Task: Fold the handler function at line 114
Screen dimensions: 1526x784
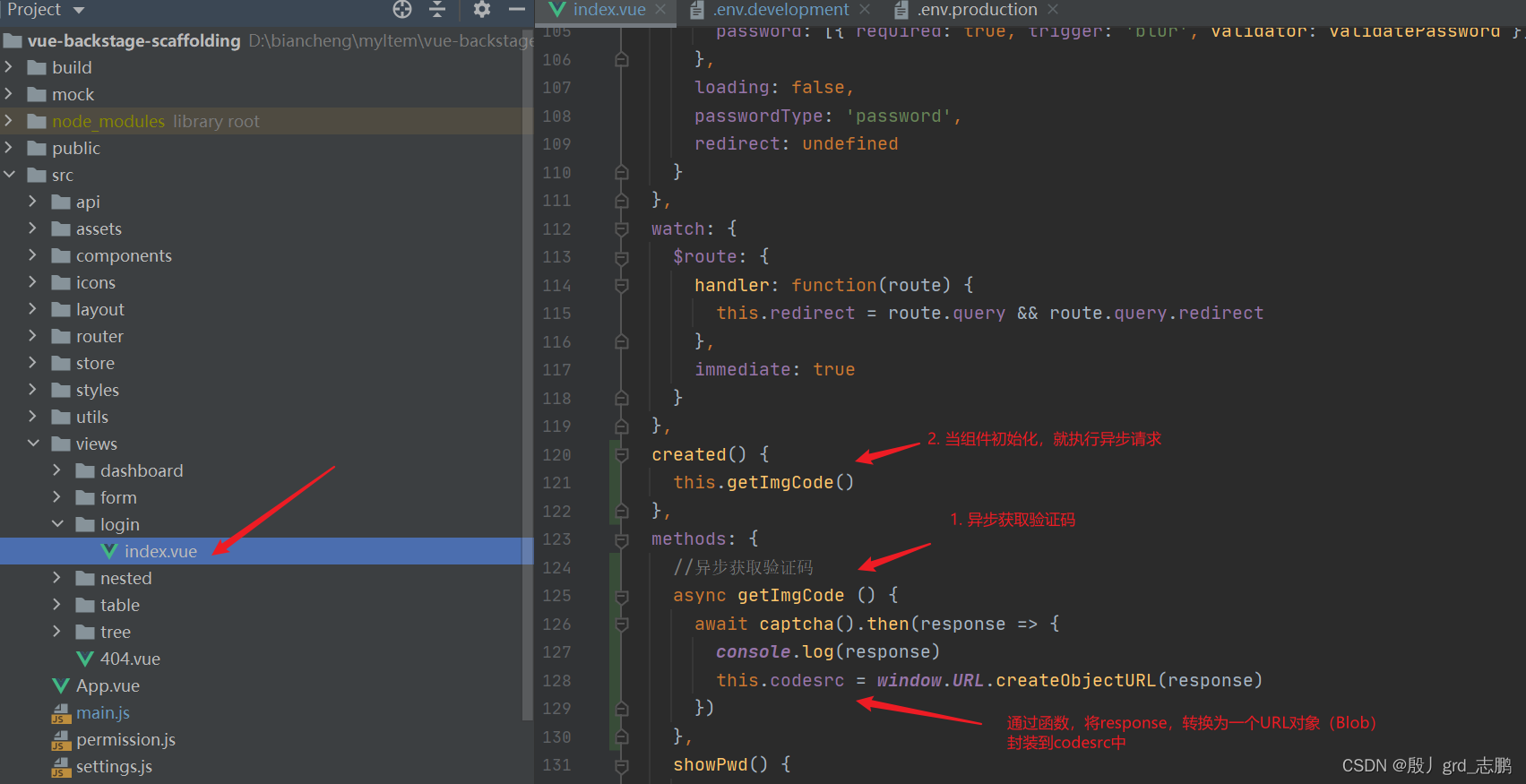Action: pyautogui.click(x=621, y=285)
